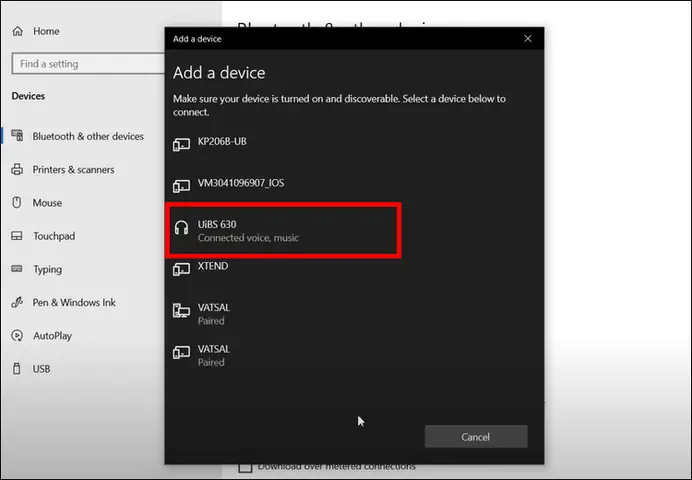Click the USB icon in sidebar
The height and width of the screenshot is (480, 692).
pos(17,368)
